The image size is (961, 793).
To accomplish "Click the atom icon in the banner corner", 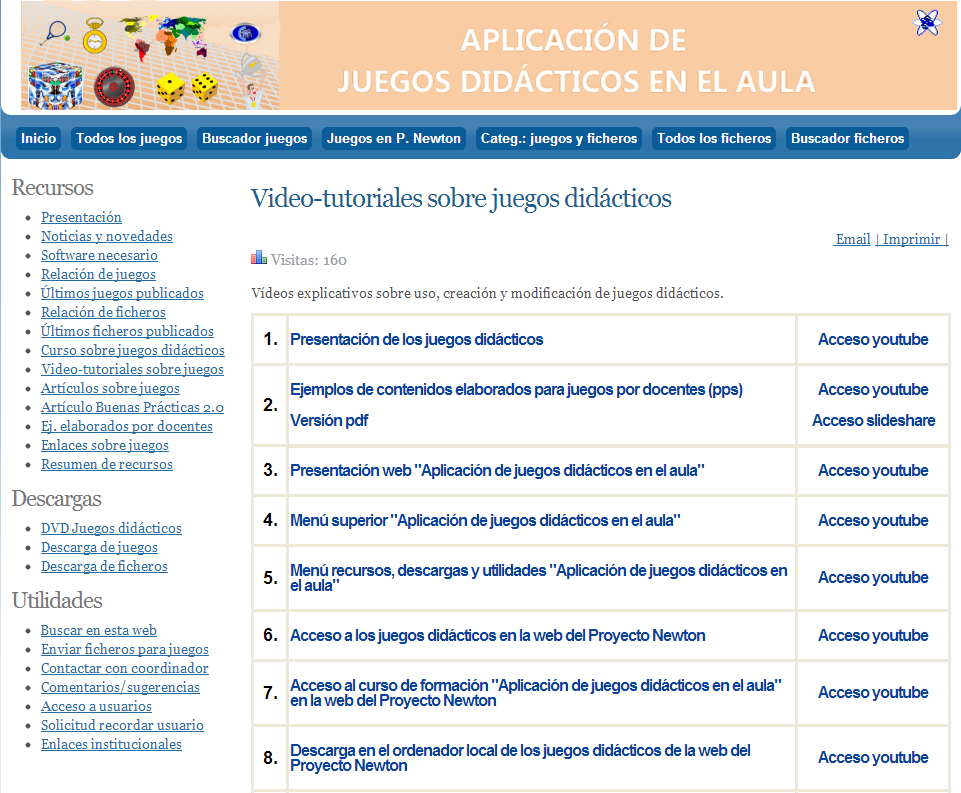I will tap(927, 22).
